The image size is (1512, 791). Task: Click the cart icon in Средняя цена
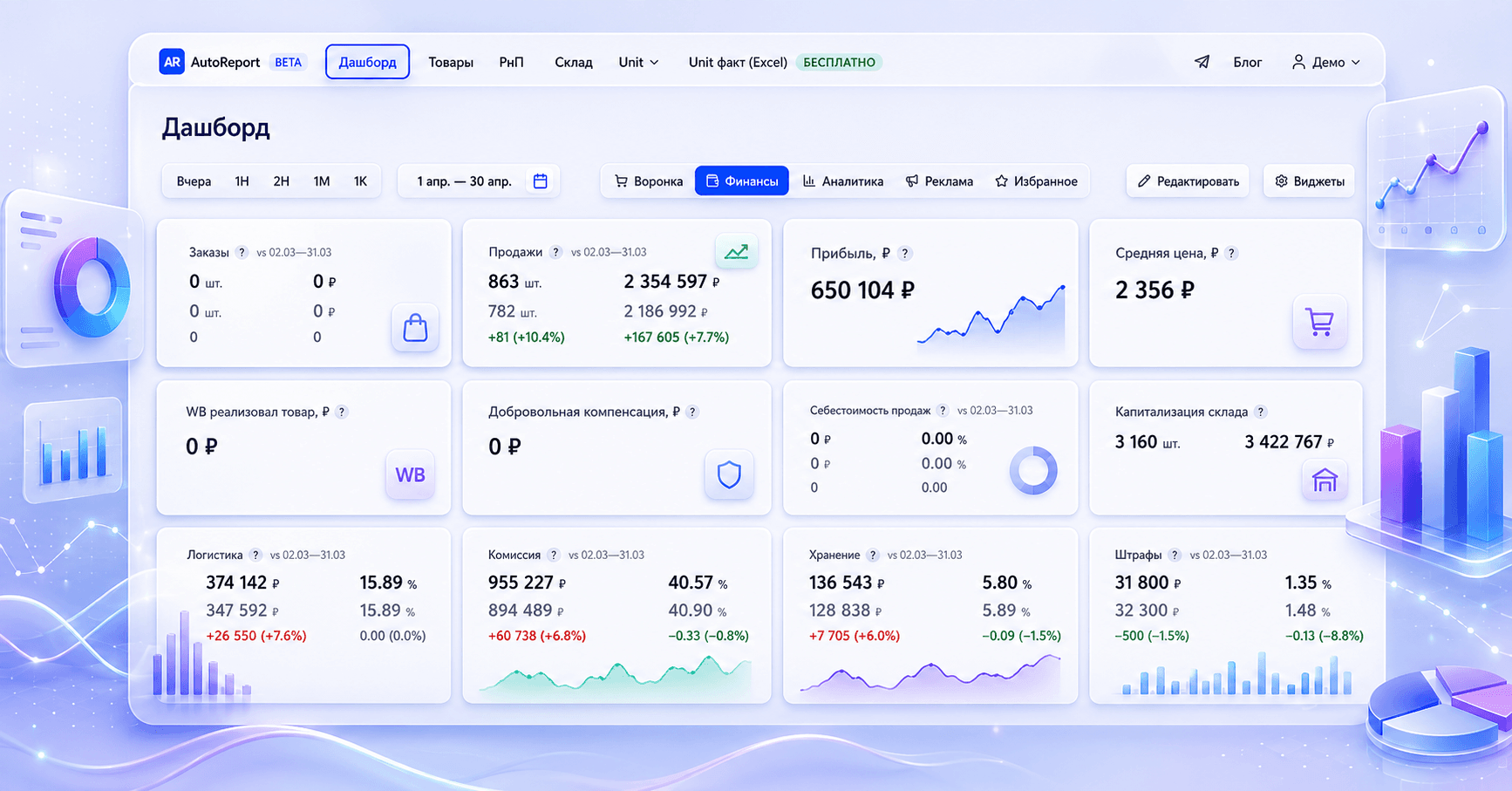(1319, 323)
